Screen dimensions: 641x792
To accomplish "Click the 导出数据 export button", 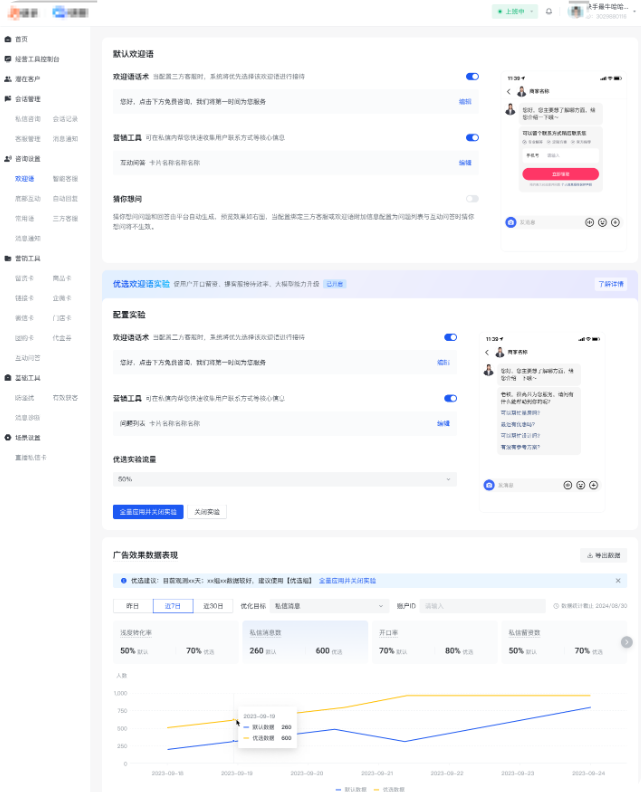I will click(604, 555).
